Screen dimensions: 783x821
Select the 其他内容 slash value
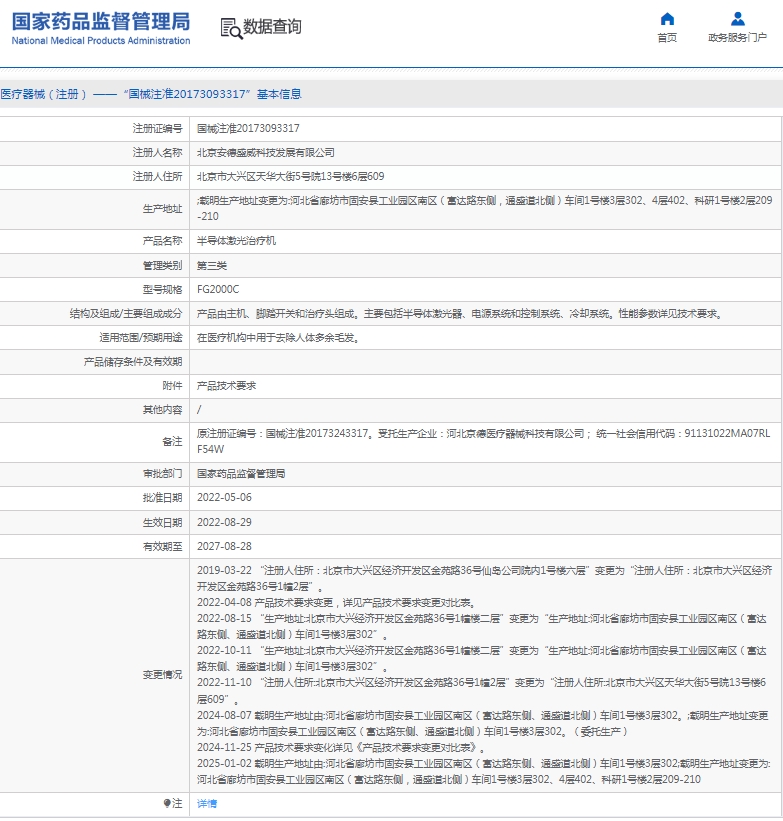pyautogui.click(x=199, y=410)
